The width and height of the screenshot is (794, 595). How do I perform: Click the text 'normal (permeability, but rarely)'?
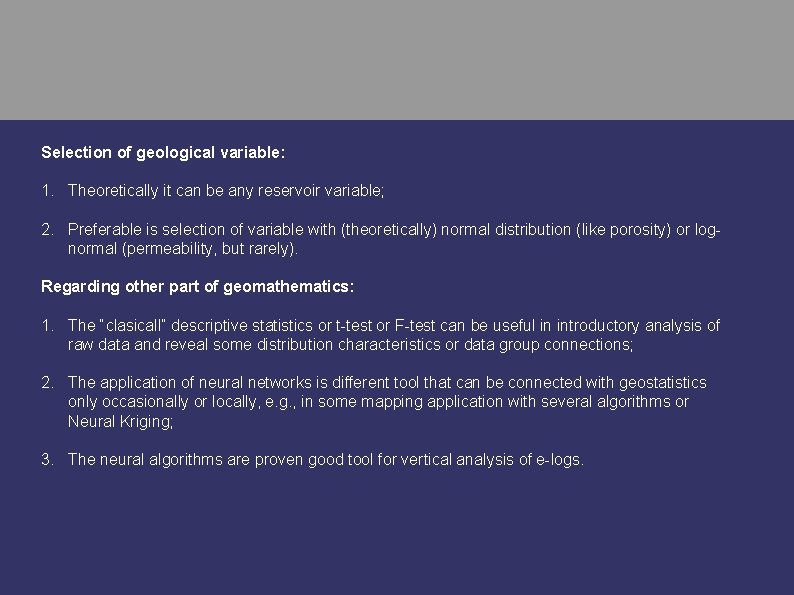(182, 249)
